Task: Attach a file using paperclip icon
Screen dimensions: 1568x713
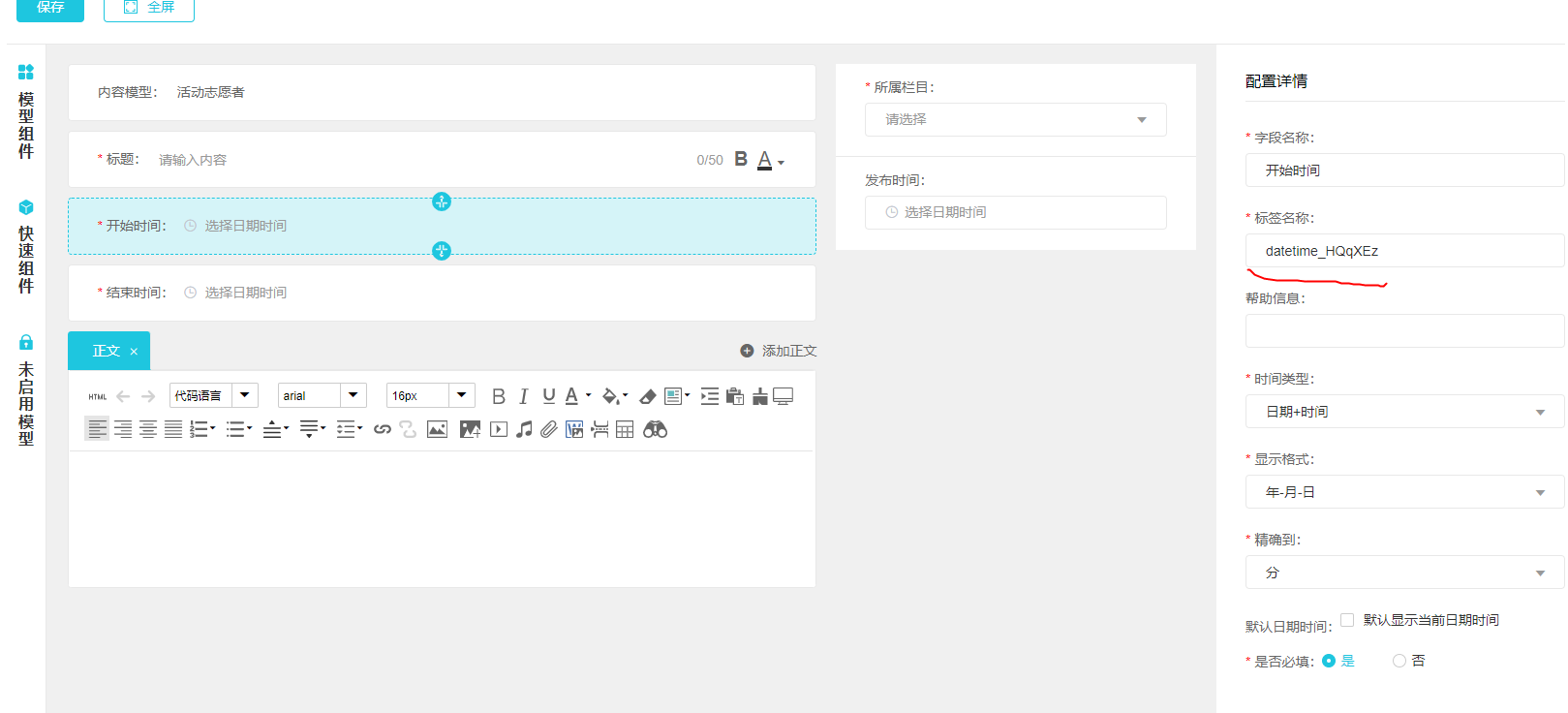Action: click(x=549, y=429)
